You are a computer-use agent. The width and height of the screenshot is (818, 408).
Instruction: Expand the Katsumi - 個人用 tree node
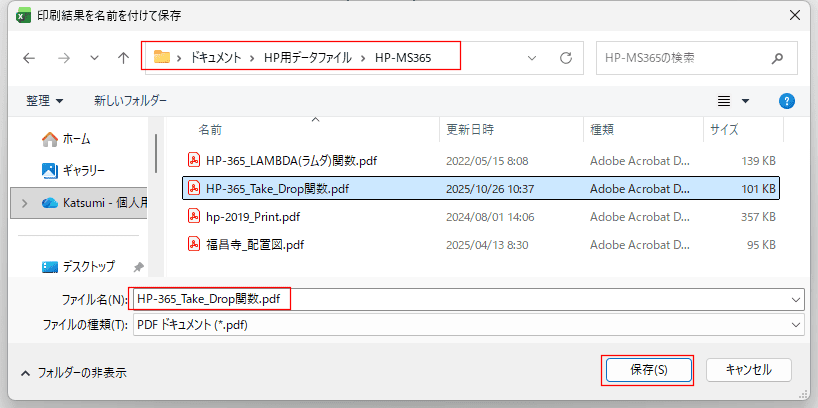click(25, 202)
